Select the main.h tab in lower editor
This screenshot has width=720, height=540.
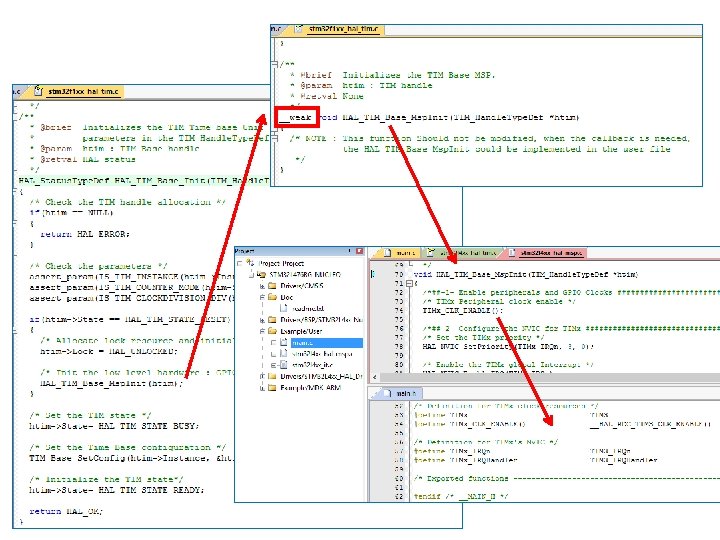pos(401,394)
